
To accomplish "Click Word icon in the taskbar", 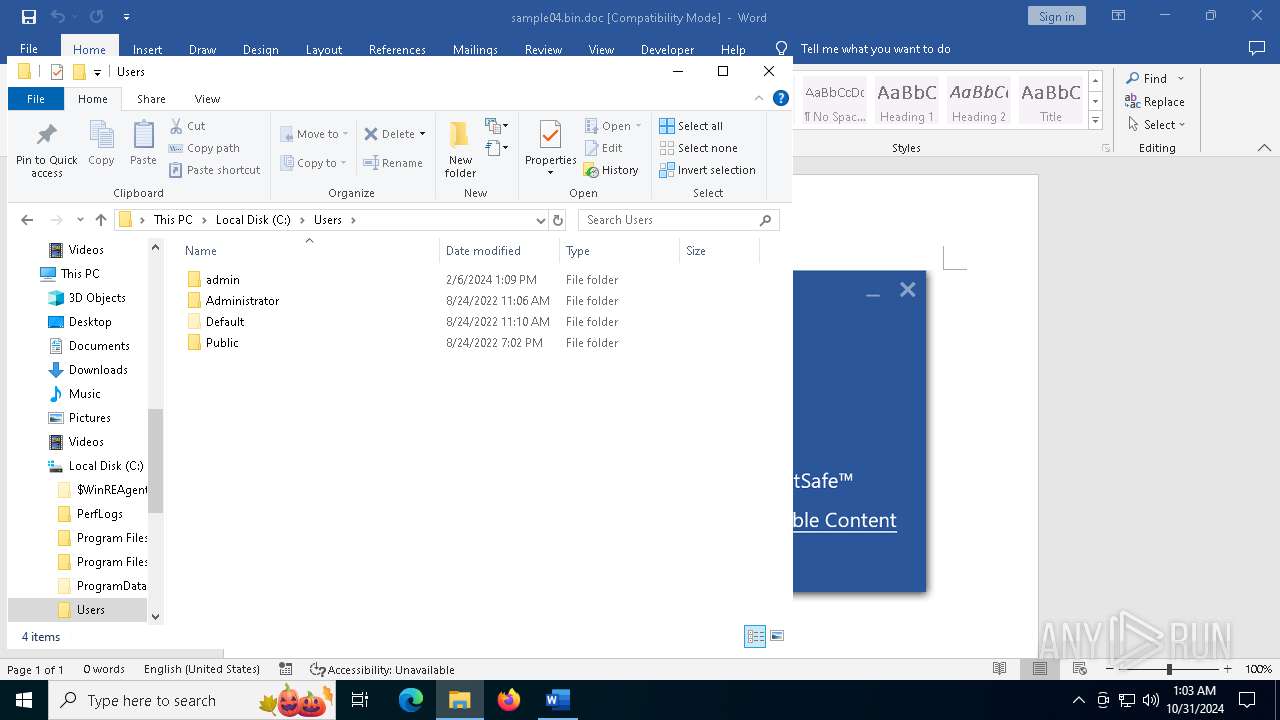I will (x=557, y=700).
